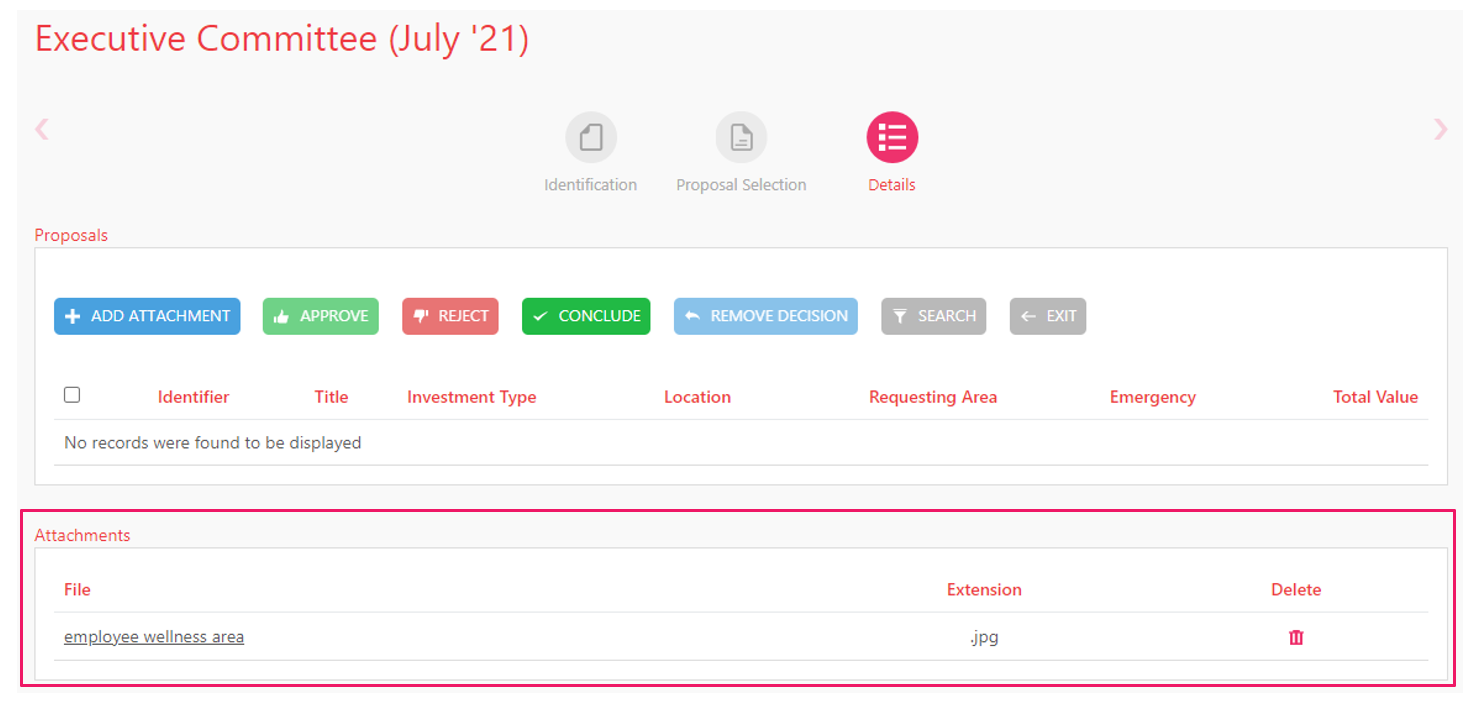Open the Identification step icon

pos(591,137)
